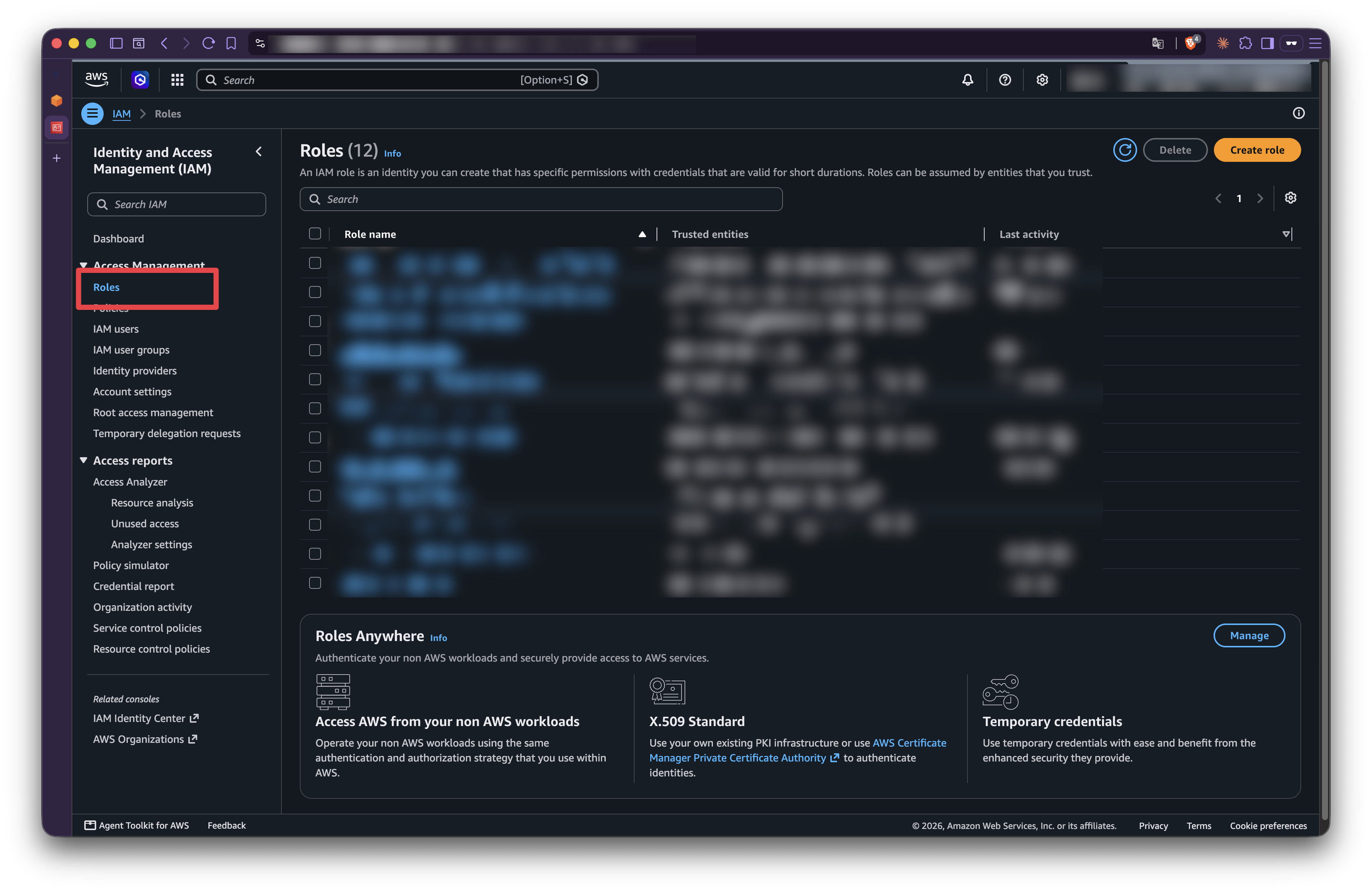Collapse the Access Management section
This screenshot has height=892, width=1372.
tap(84, 265)
